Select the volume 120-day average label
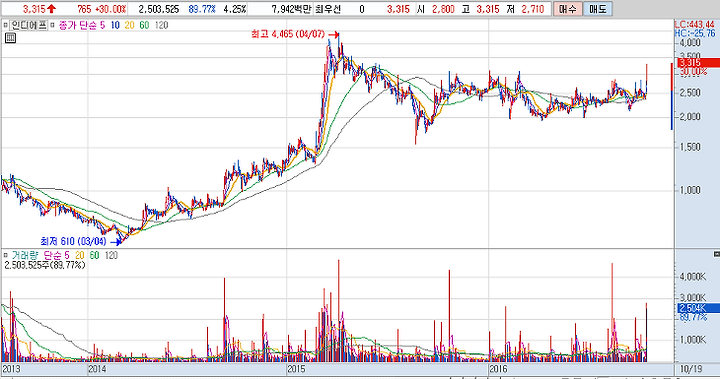Image resolution: width=720 pixels, height=379 pixels. coord(111,255)
